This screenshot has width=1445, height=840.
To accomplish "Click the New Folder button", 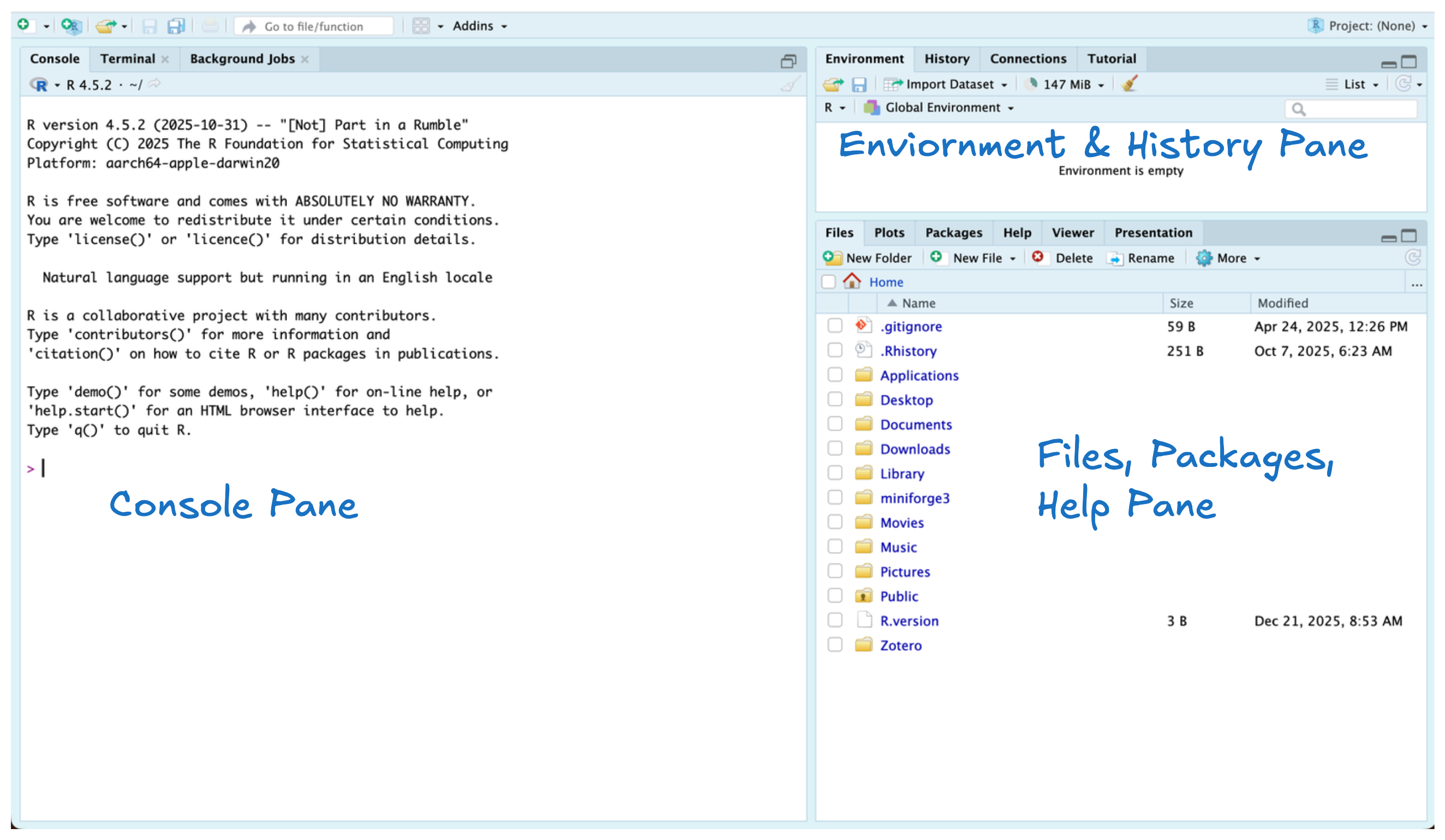I will (x=868, y=257).
